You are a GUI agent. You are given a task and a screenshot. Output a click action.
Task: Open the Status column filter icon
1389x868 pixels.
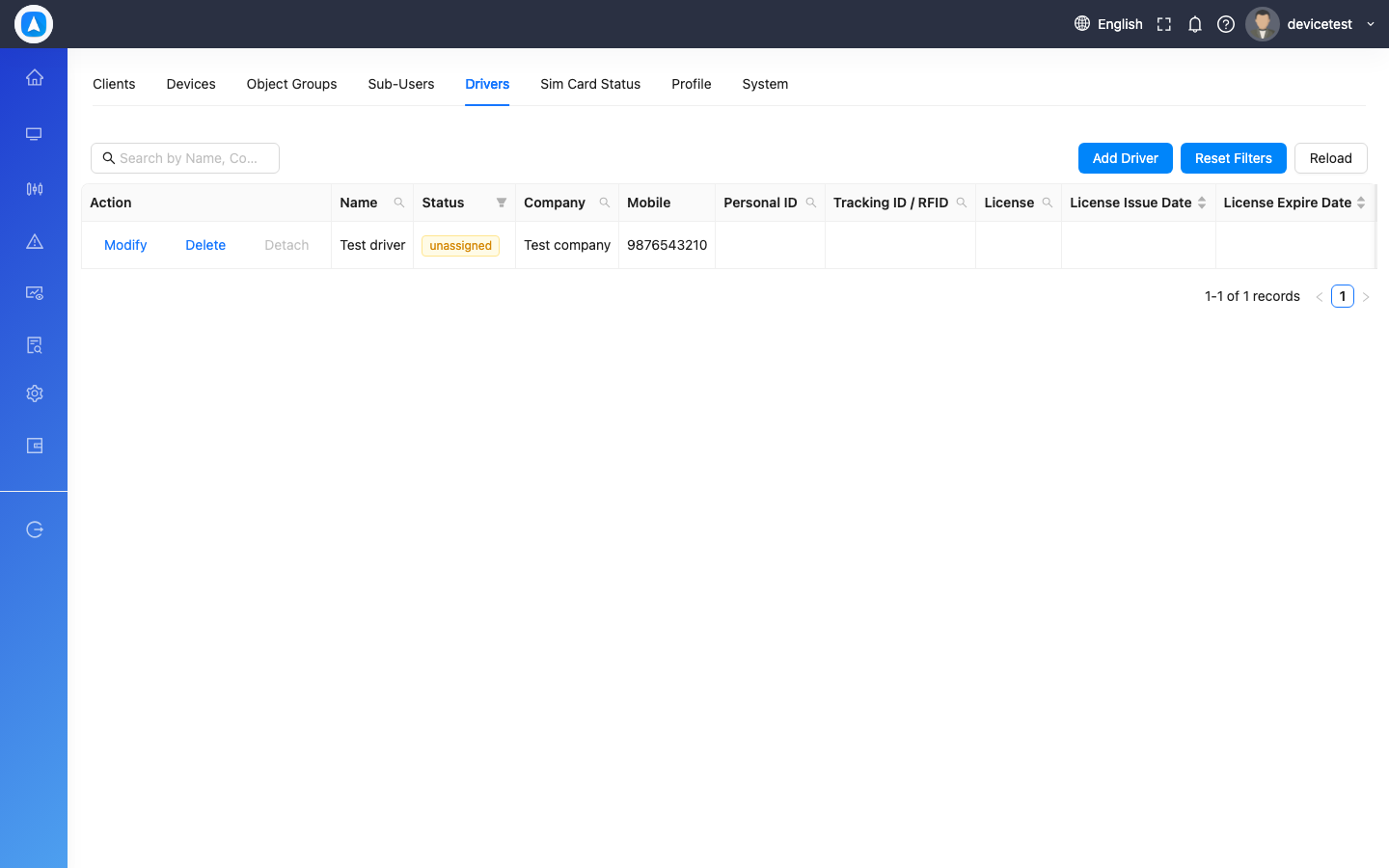[502, 203]
